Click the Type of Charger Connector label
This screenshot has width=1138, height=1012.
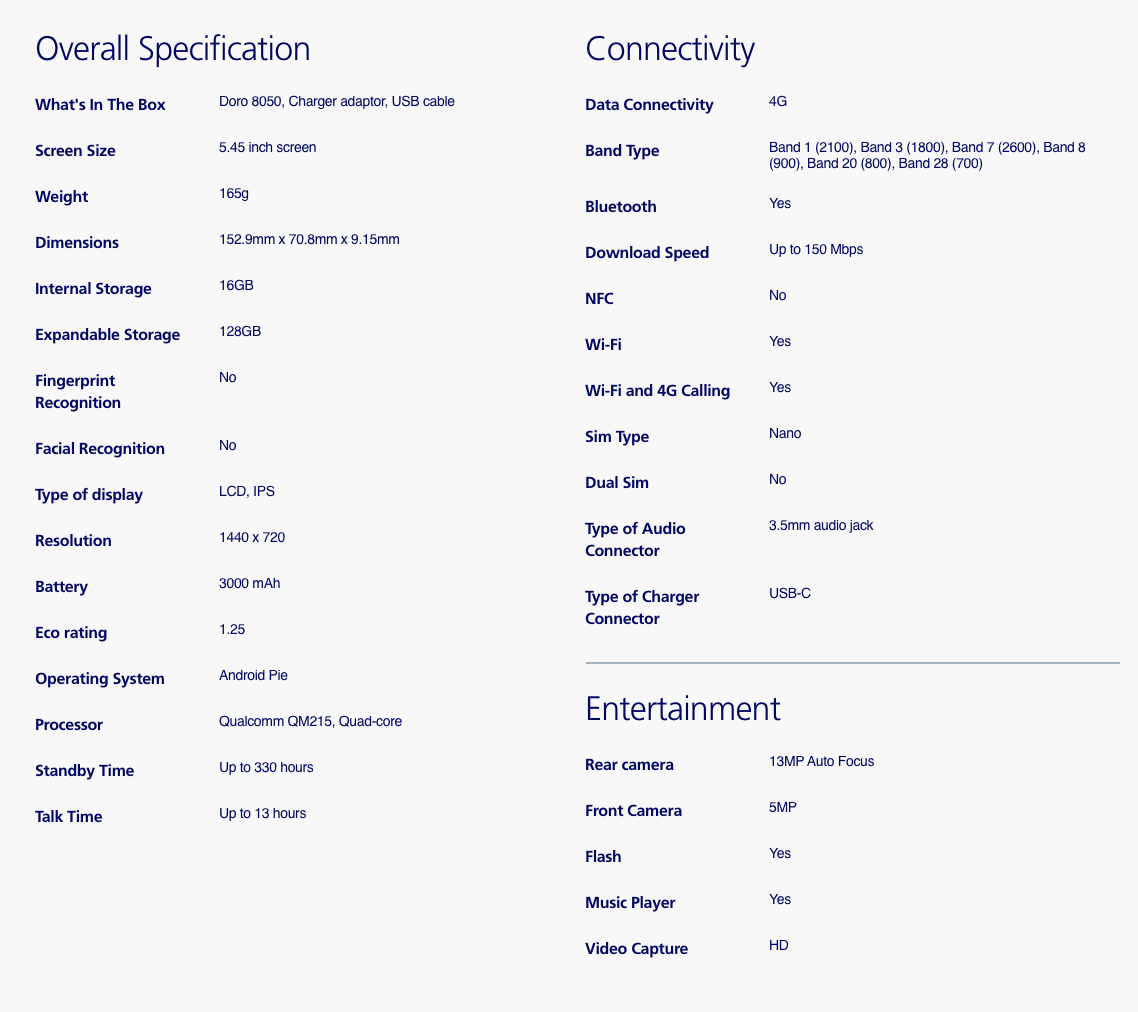click(x=641, y=608)
